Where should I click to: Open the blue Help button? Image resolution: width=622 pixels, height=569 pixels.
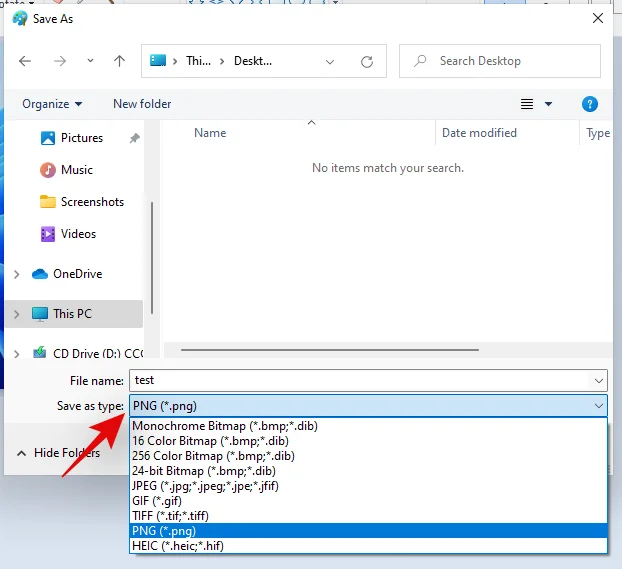(x=590, y=104)
